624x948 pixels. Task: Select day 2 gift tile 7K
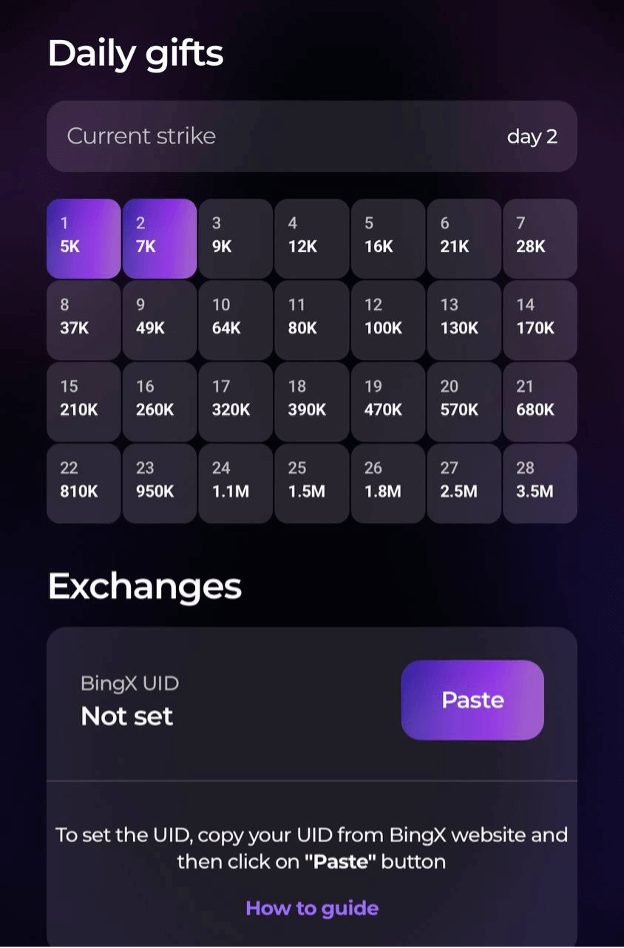coord(160,238)
